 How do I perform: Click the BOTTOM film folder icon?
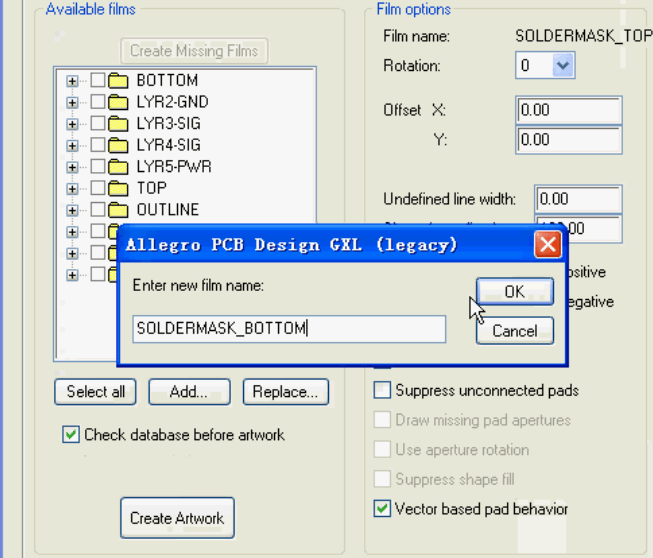tap(118, 80)
